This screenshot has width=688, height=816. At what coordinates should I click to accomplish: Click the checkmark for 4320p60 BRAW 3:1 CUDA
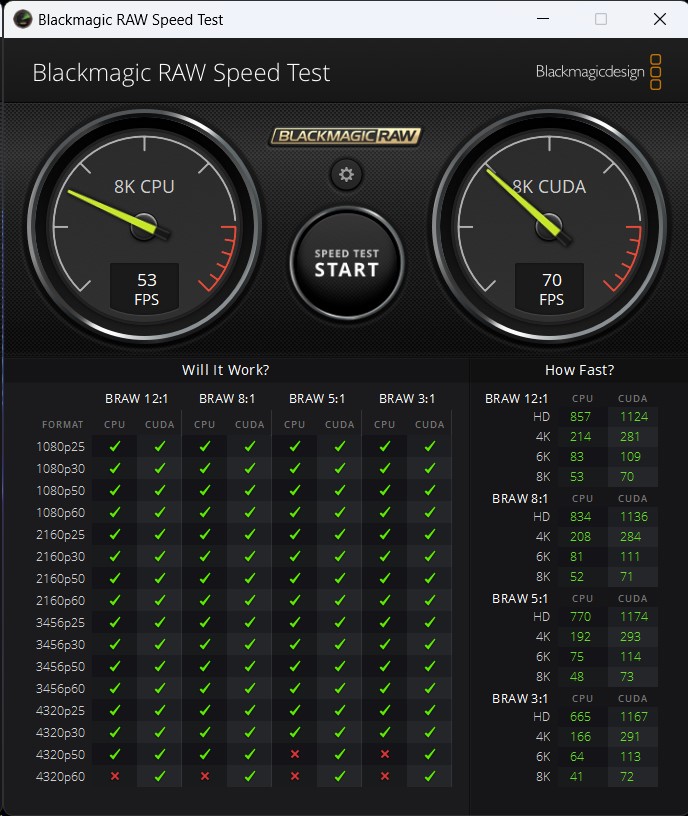click(430, 776)
